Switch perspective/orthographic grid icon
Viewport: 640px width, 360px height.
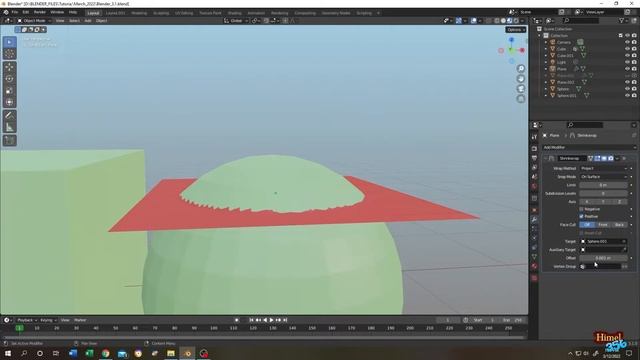click(521, 99)
